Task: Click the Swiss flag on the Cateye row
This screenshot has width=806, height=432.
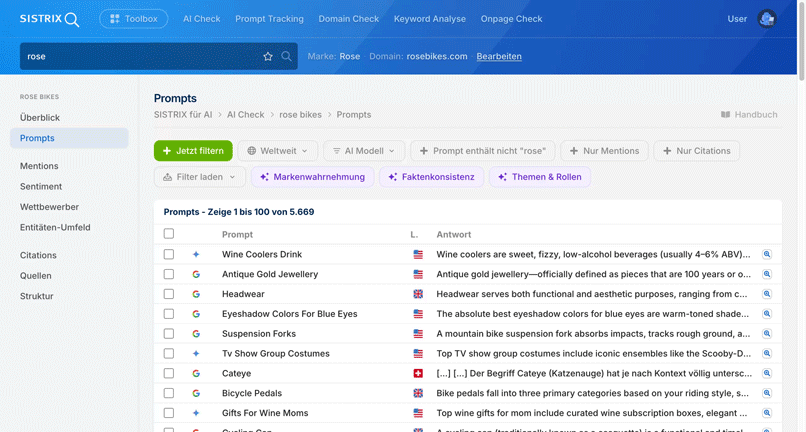Action: [418, 373]
